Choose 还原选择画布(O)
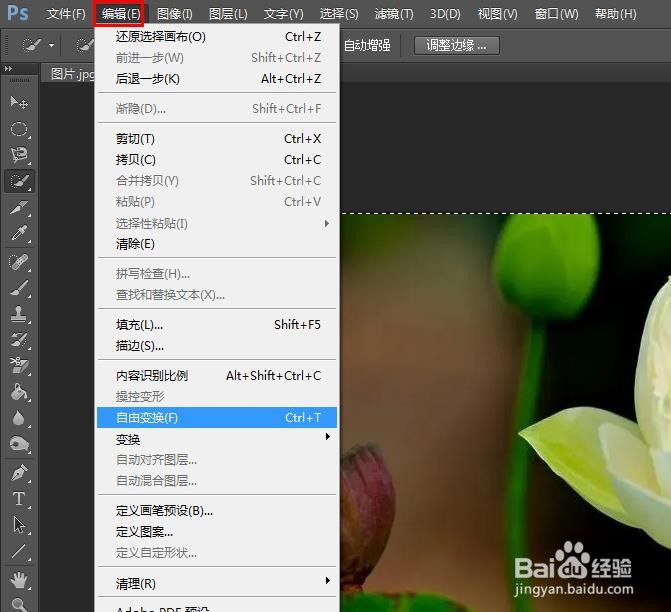This screenshot has height=612, width=671. 217,37
